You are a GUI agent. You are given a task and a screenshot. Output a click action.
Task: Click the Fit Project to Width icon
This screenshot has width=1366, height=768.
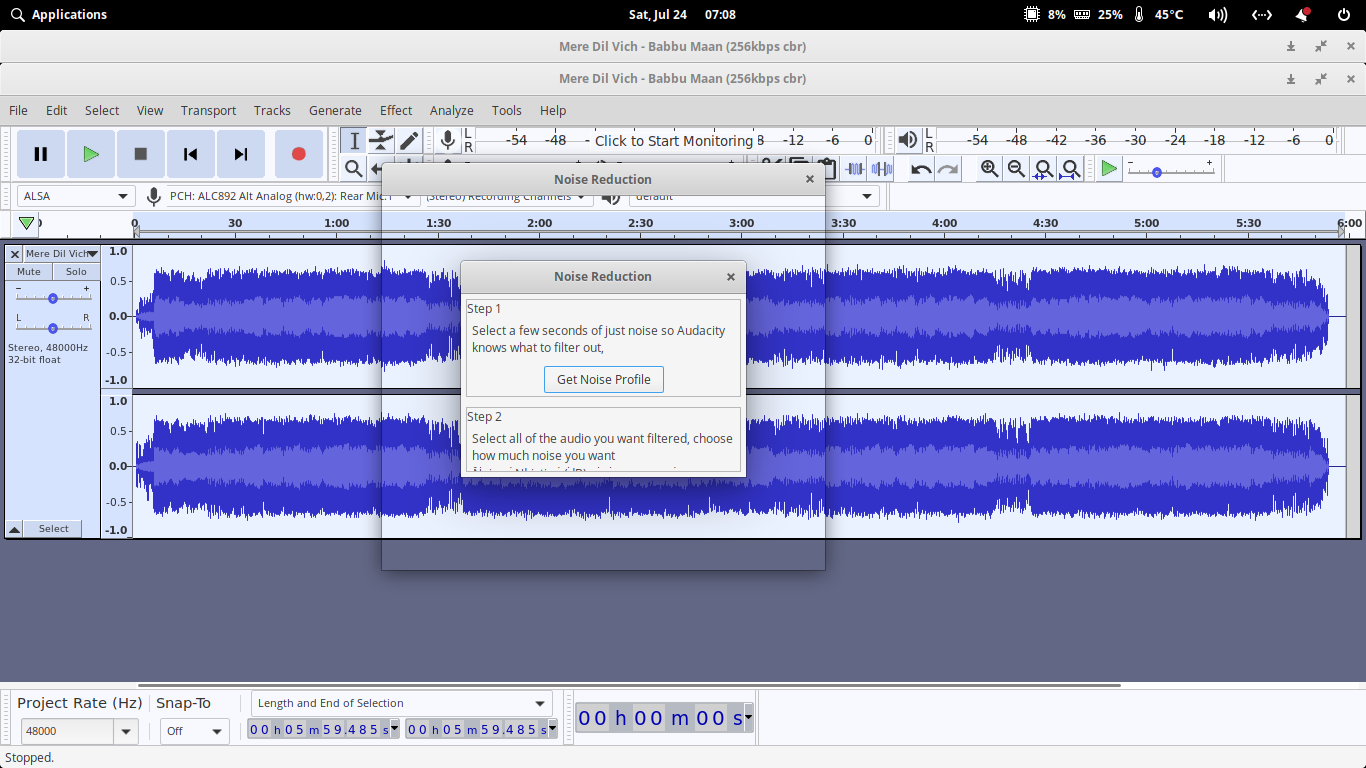[1069, 168]
